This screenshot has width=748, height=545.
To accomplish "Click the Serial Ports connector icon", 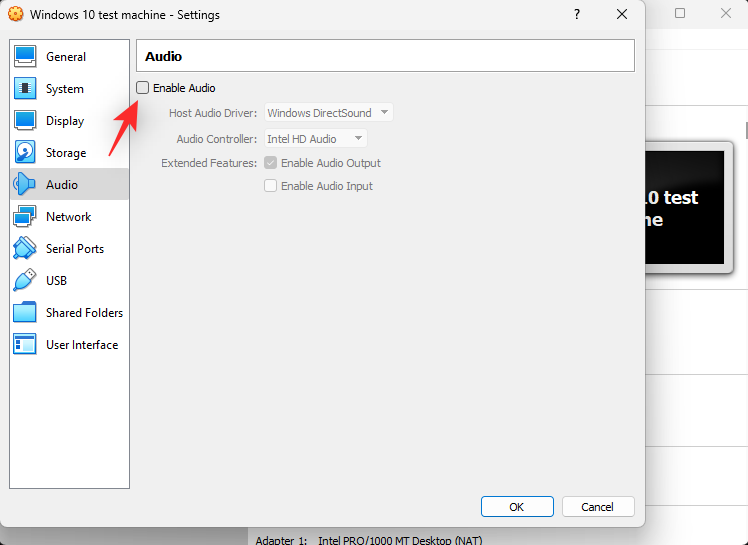I will [x=25, y=248].
